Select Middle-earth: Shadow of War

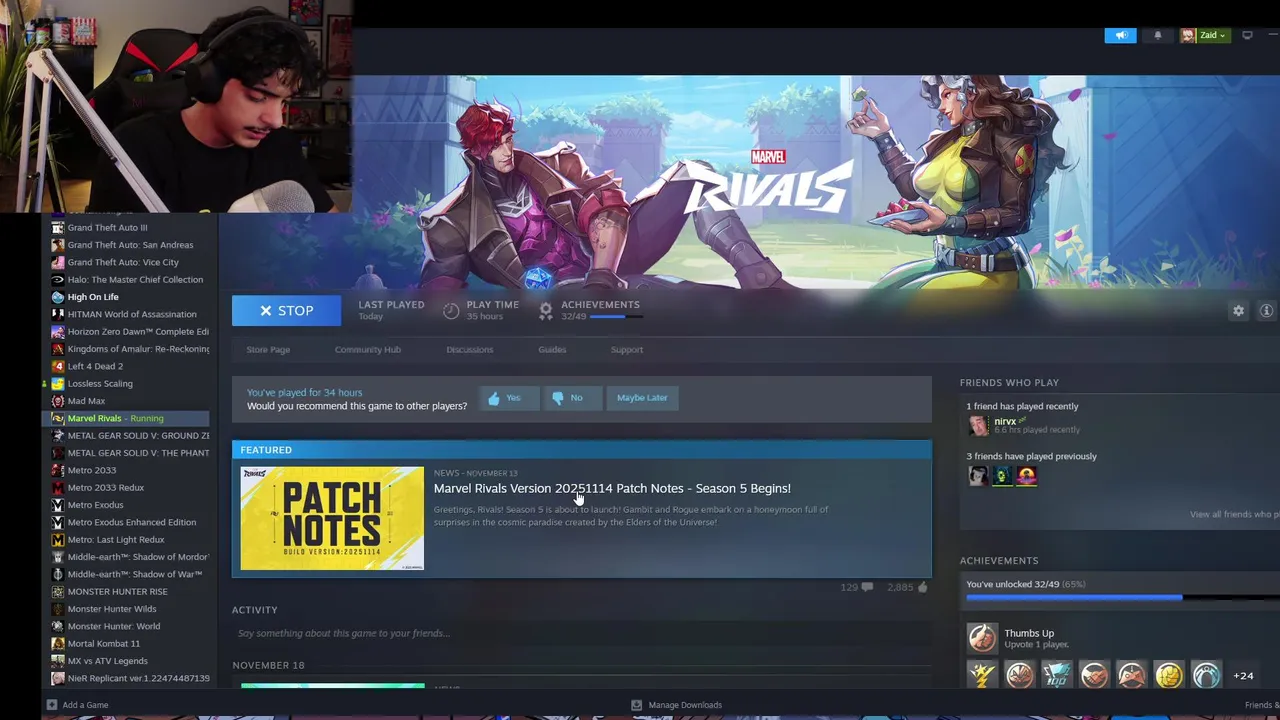click(130, 574)
